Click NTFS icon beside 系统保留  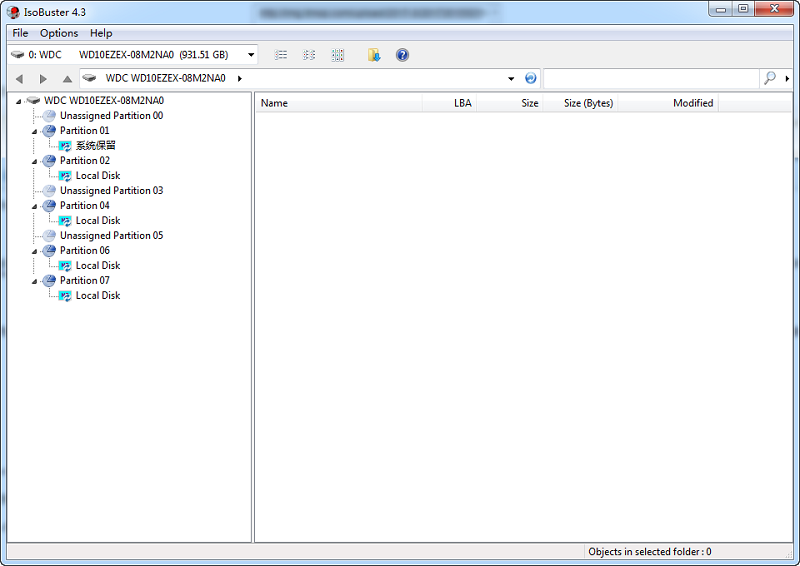coord(65,146)
